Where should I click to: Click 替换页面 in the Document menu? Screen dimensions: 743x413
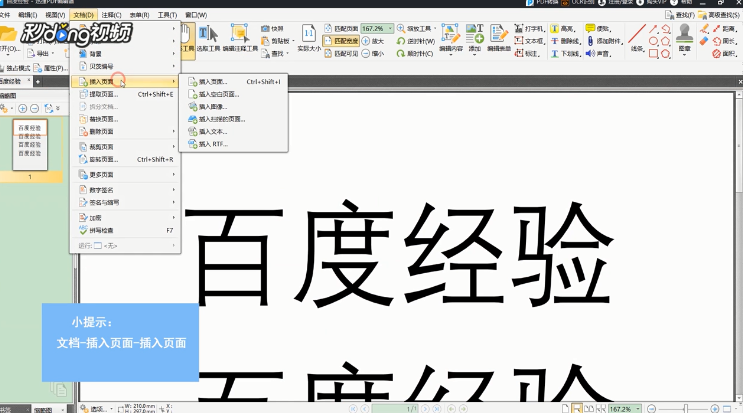126,119
